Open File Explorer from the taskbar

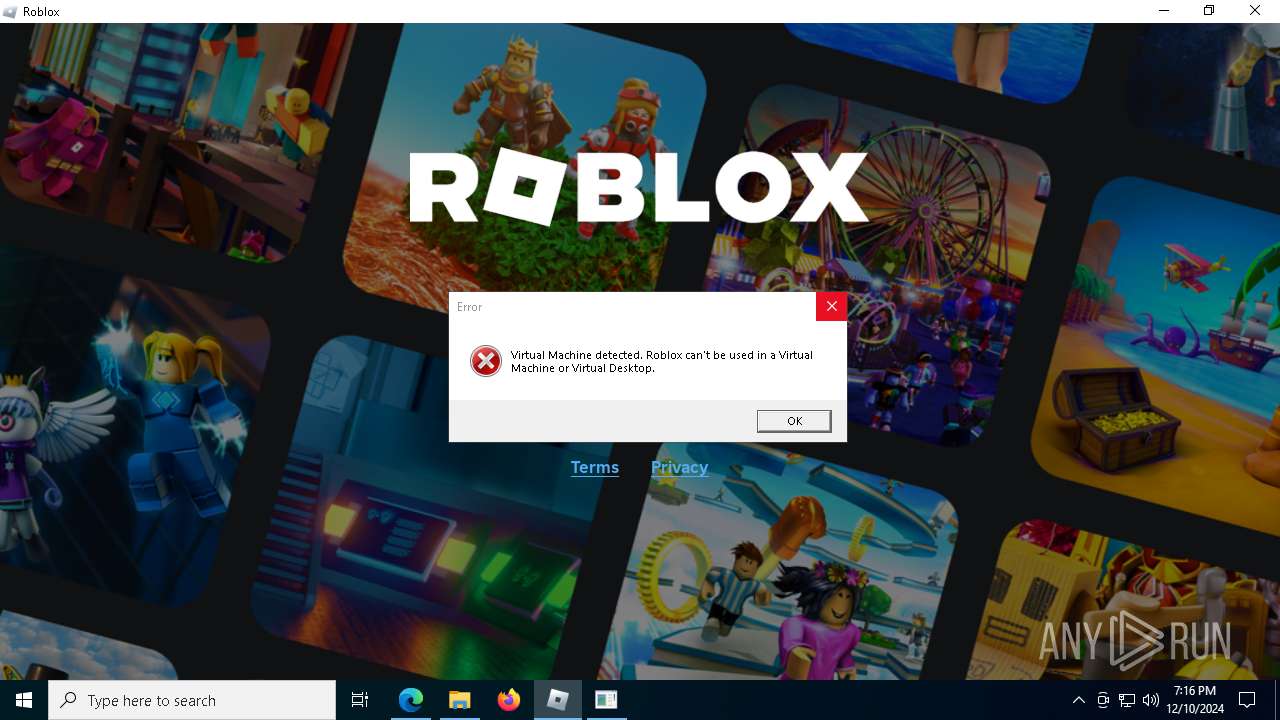(x=459, y=700)
